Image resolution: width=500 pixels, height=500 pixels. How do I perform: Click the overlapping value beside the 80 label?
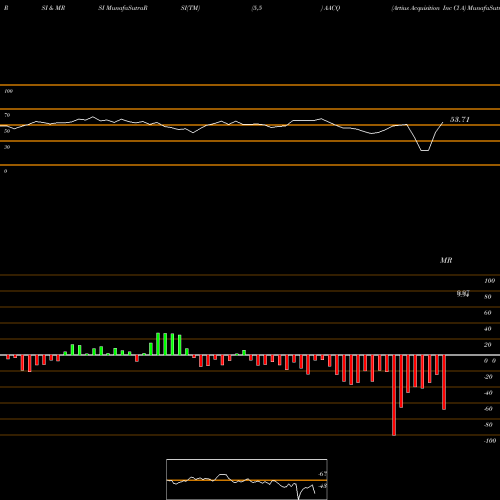pos(463,294)
